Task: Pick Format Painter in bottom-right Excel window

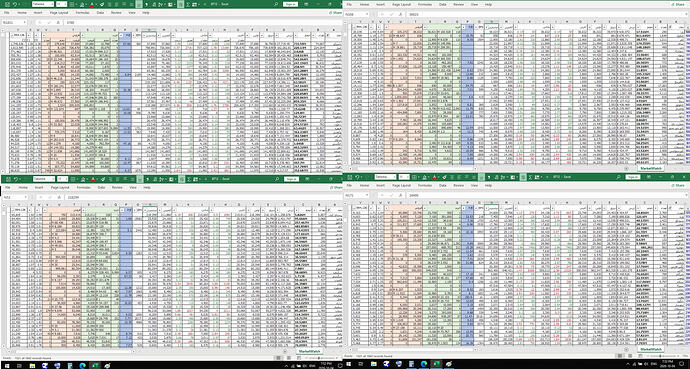Action: click(x=444, y=177)
